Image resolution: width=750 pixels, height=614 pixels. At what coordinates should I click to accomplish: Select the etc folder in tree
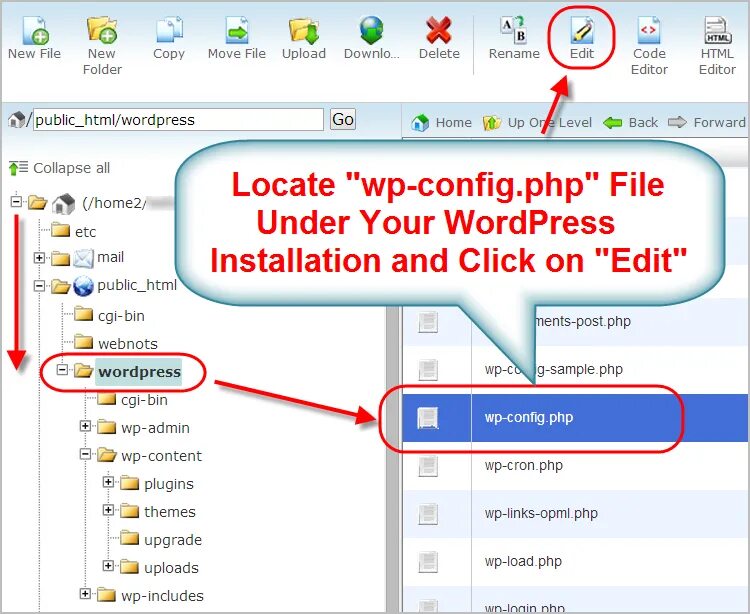tap(86, 232)
